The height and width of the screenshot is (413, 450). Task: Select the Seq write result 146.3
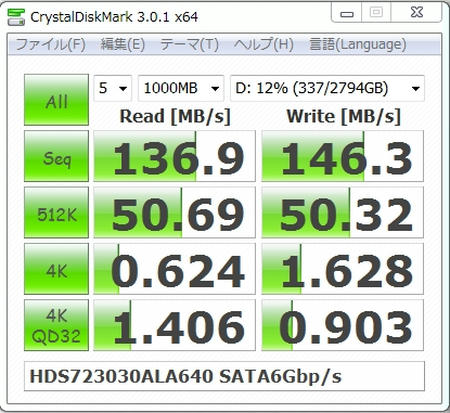[343, 156]
